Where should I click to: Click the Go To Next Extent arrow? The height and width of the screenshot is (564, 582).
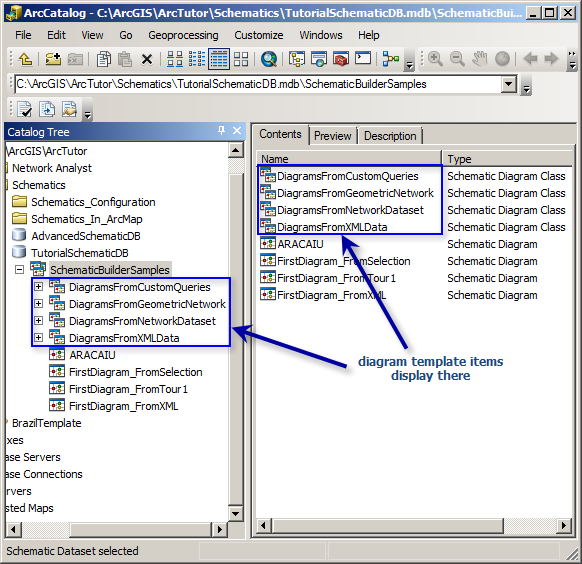click(552, 59)
